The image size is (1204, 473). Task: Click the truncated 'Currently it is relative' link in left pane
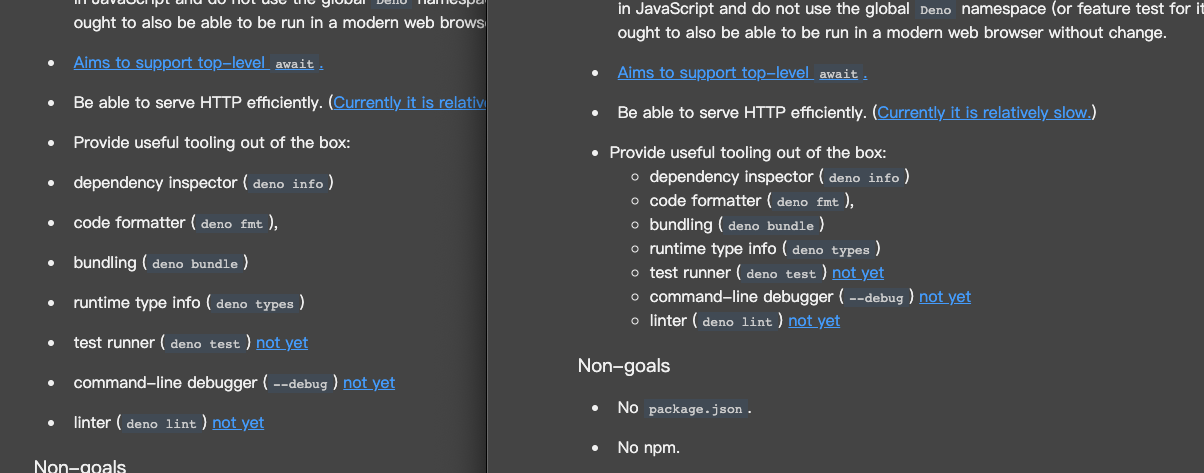click(x=410, y=103)
